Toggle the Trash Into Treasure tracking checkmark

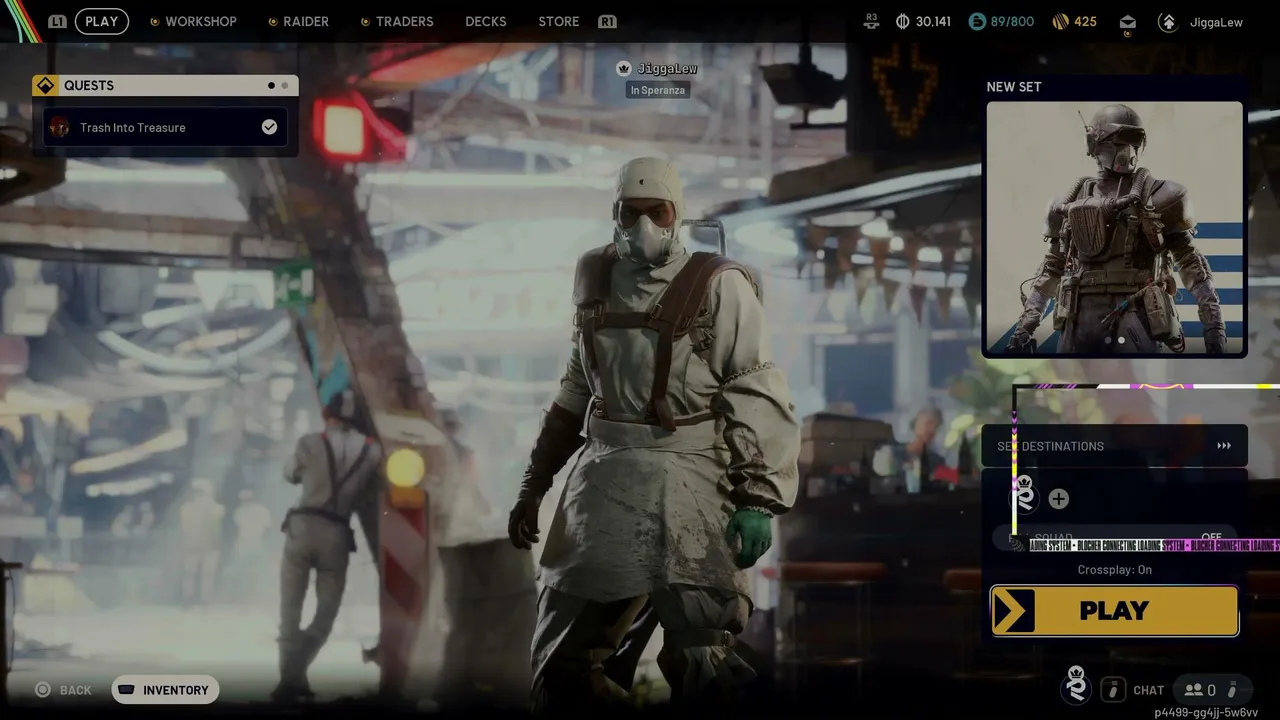click(x=269, y=127)
